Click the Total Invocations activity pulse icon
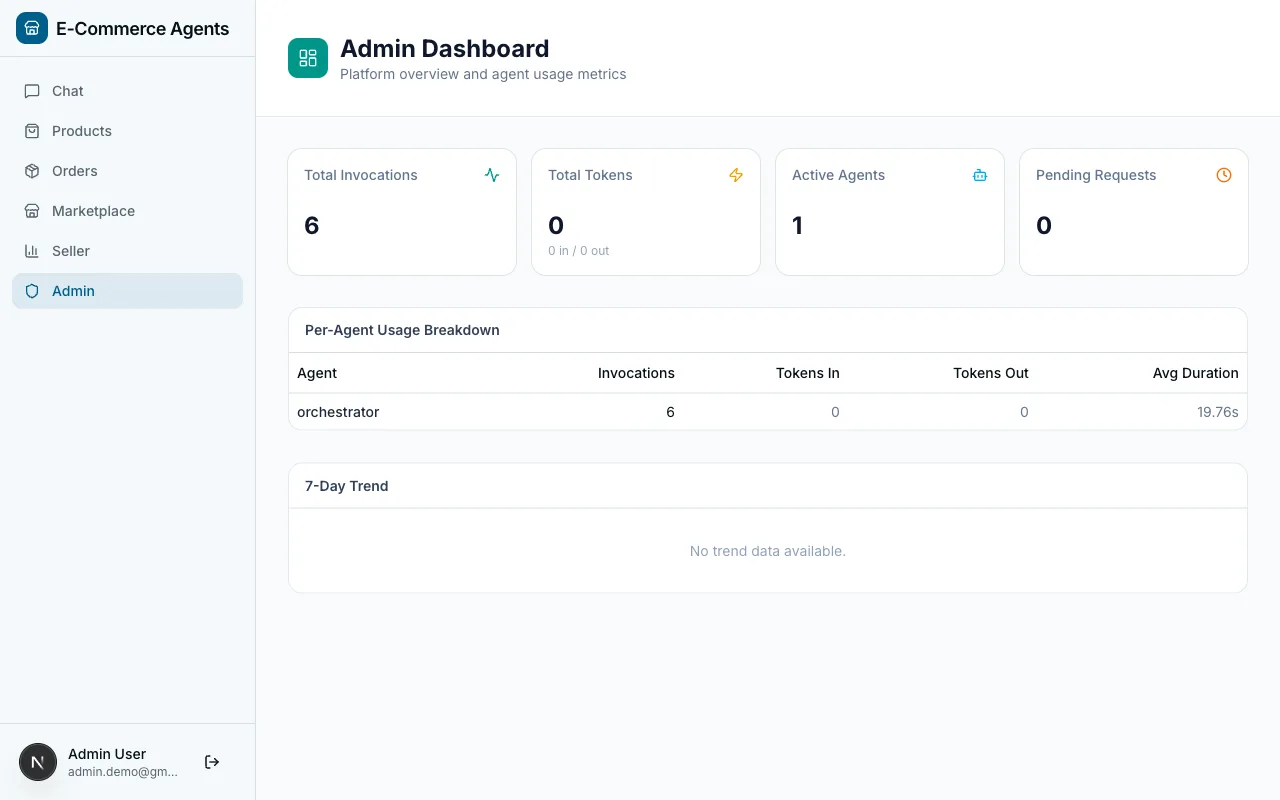This screenshot has height=800, width=1280. [x=492, y=175]
